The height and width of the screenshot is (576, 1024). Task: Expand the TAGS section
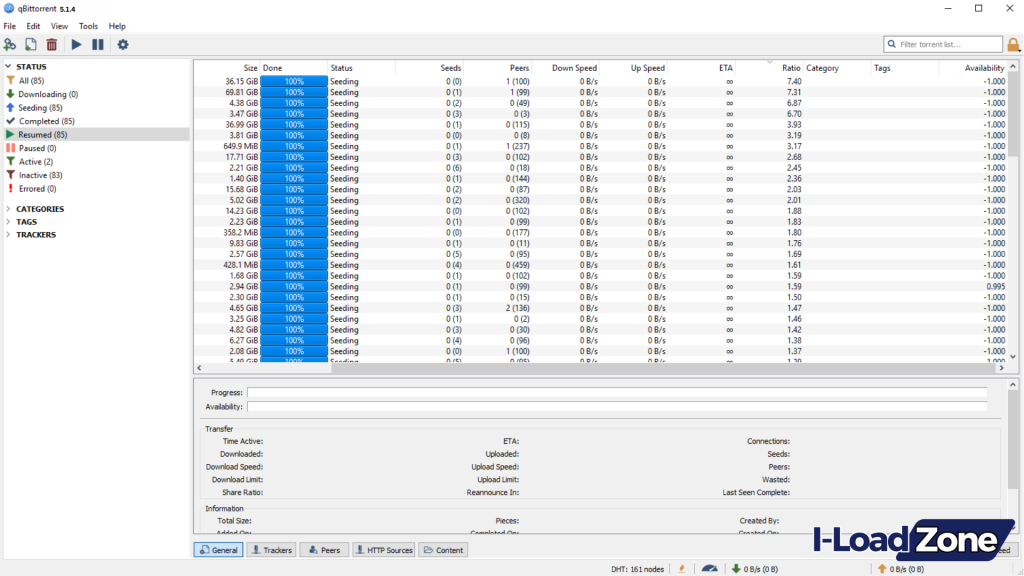coord(8,222)
